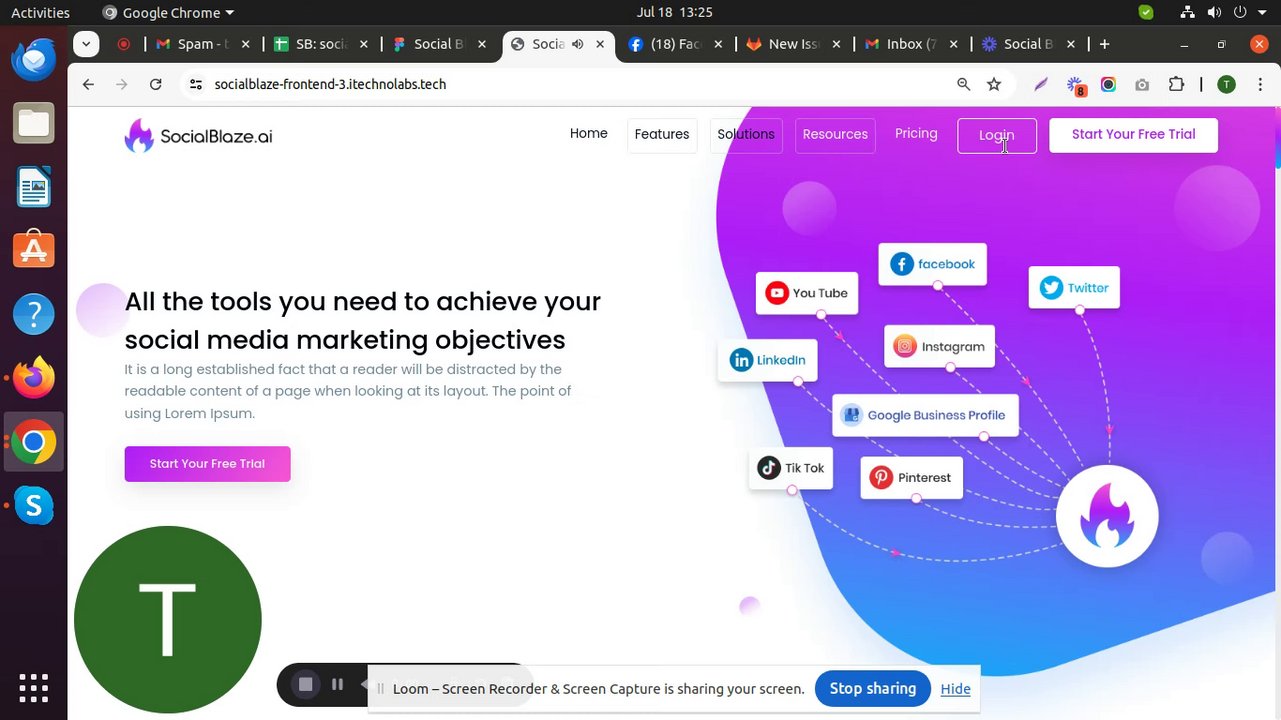Image resolution: width=1281 pixels, height=720 pixels.
Task: Open a new browser tab
Action: (1104, 44)
